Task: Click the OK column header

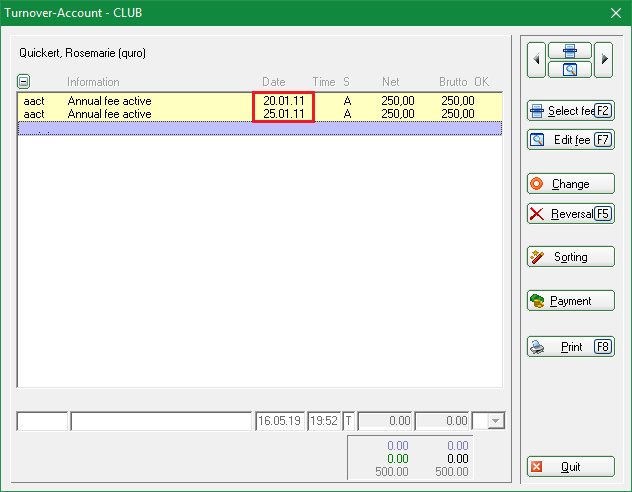Action: click(x=481, y=82)
